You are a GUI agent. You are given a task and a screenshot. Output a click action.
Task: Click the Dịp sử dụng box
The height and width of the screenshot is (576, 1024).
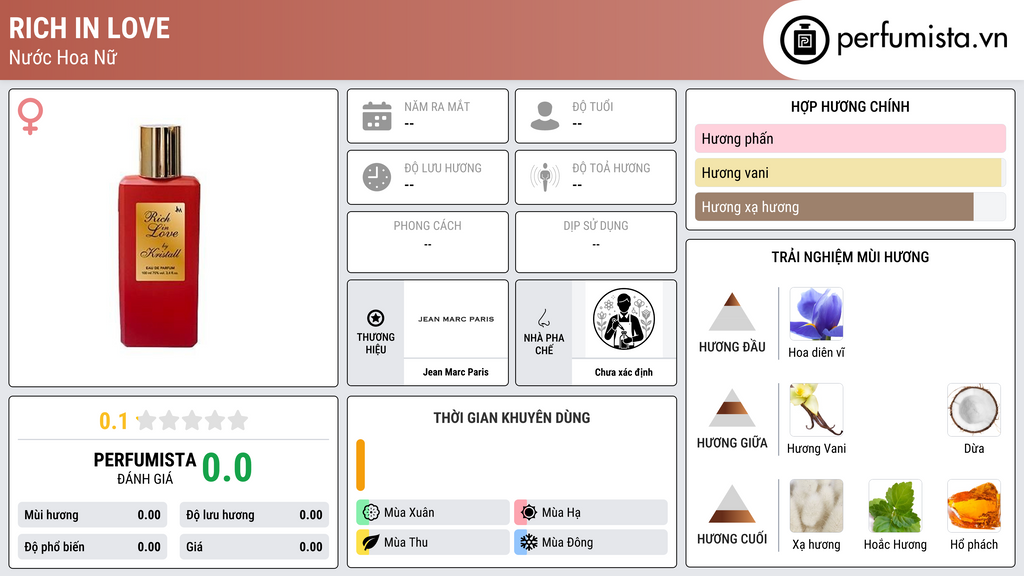[x=596, y=242]
